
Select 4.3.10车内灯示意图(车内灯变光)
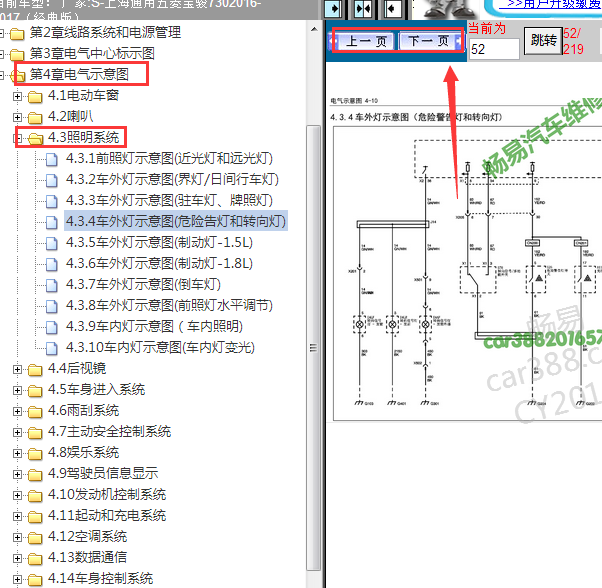pyautogui.click(x=160, y=348)
